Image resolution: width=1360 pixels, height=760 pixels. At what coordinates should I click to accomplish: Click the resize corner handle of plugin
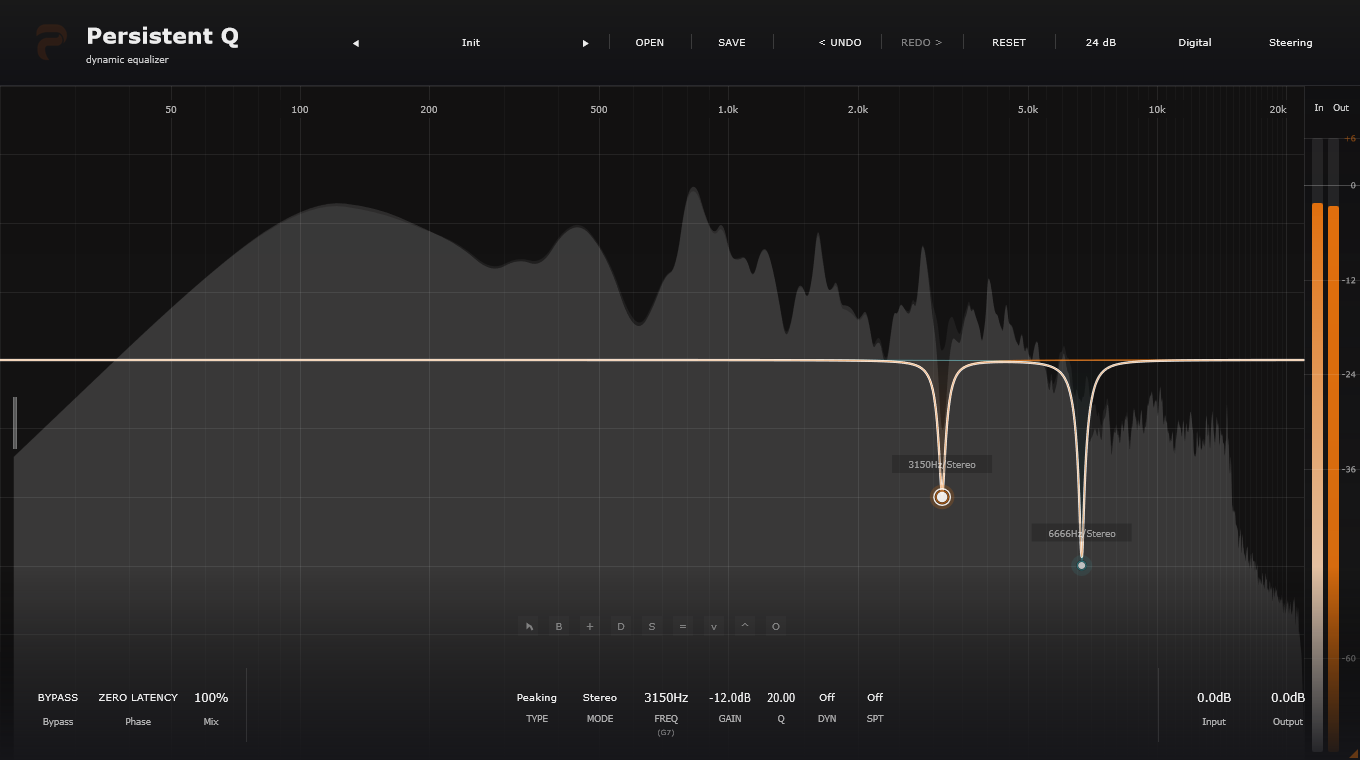click(1353, 753)
